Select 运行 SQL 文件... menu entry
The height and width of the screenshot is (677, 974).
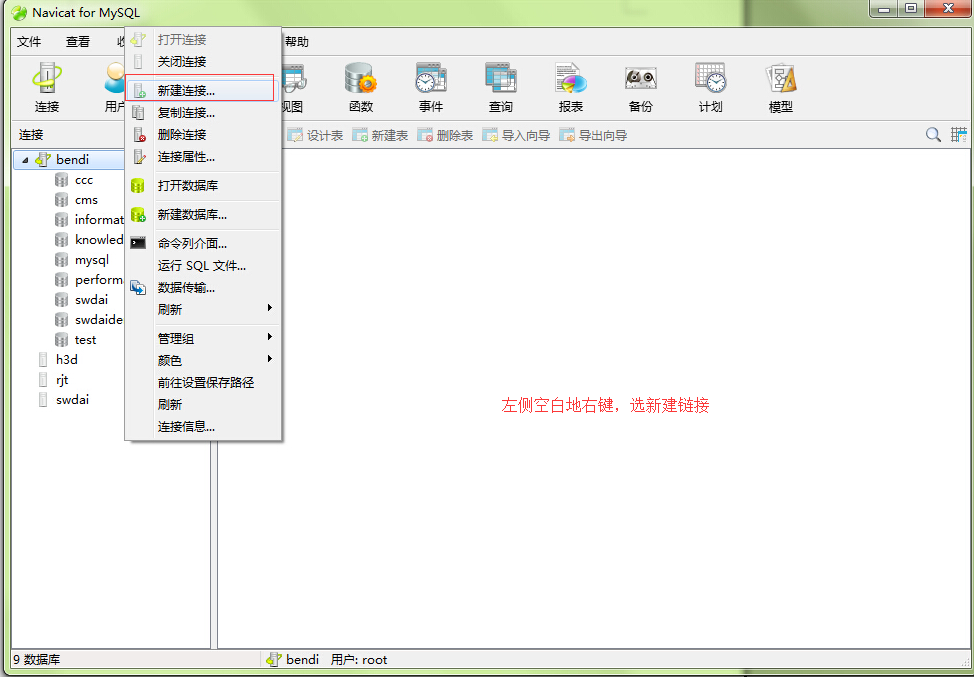point(203,266)
